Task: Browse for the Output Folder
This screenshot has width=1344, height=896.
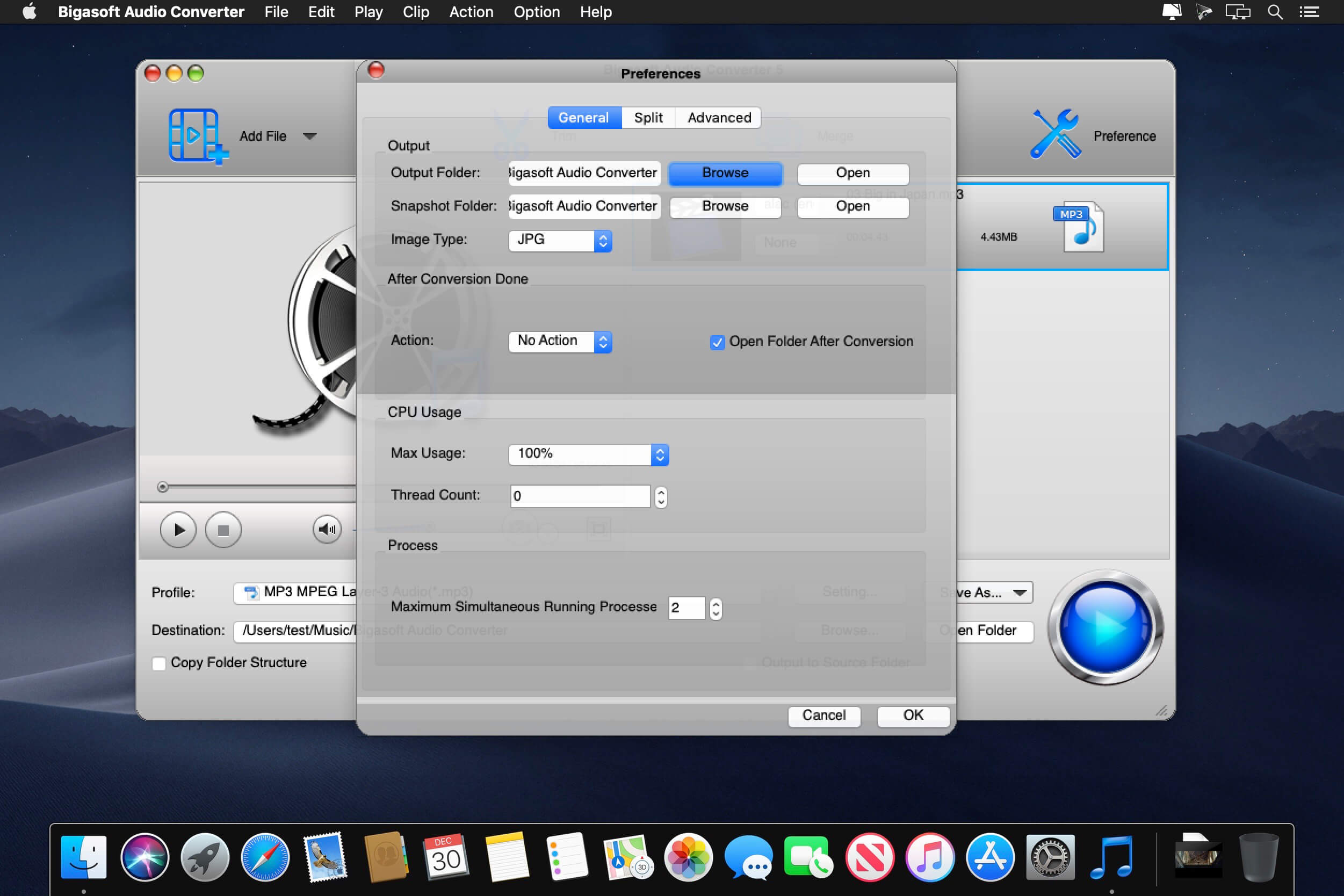Action: point(725,173)
